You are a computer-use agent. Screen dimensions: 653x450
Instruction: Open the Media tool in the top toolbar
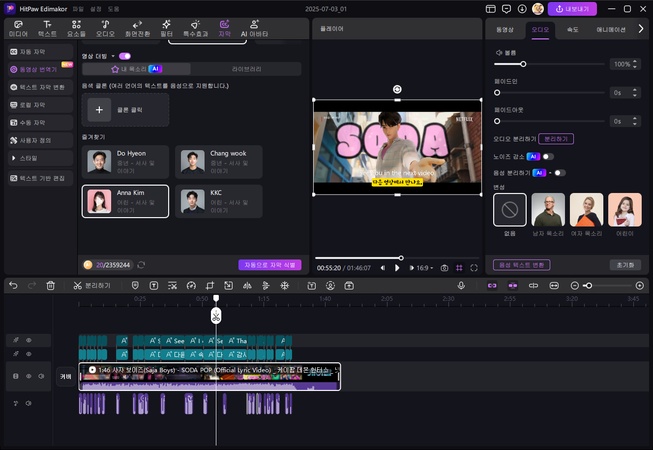coord(18,29)
